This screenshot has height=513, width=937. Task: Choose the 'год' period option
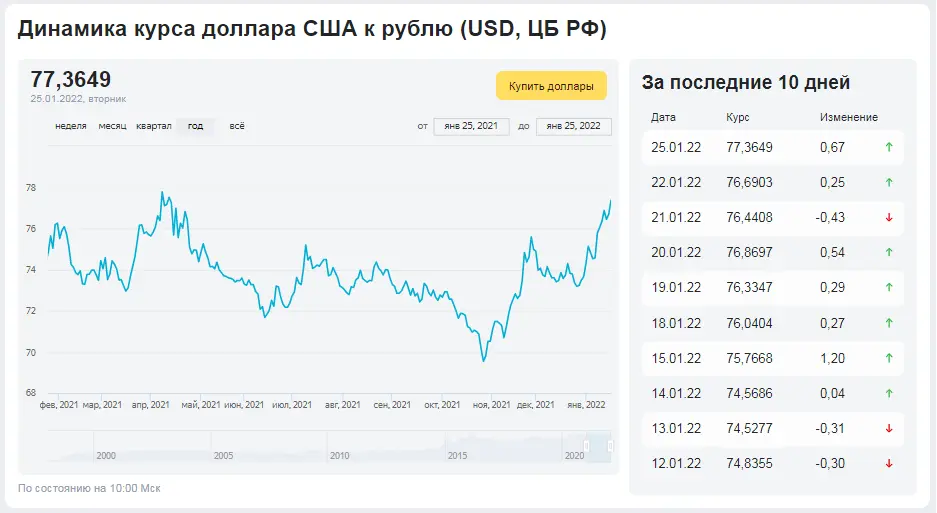(195, 126)
